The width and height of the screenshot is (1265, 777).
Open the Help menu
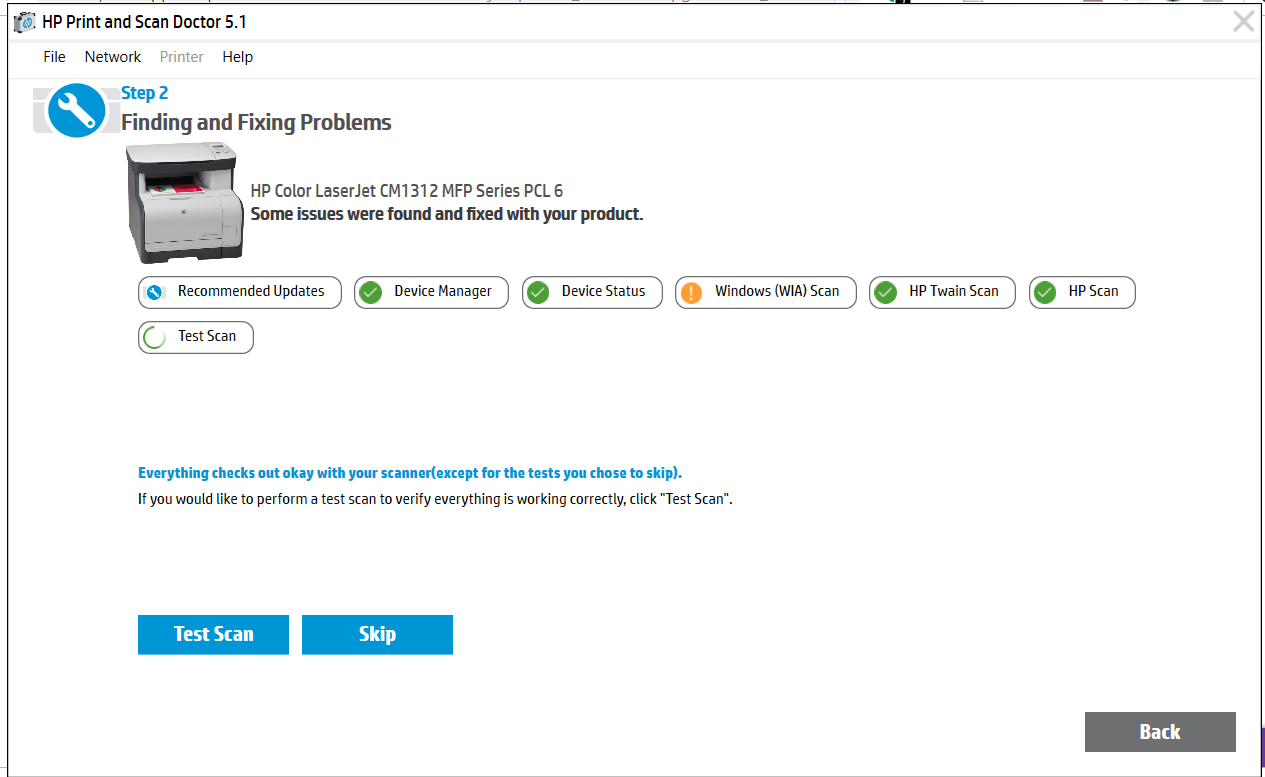click(x=237, y=57)
